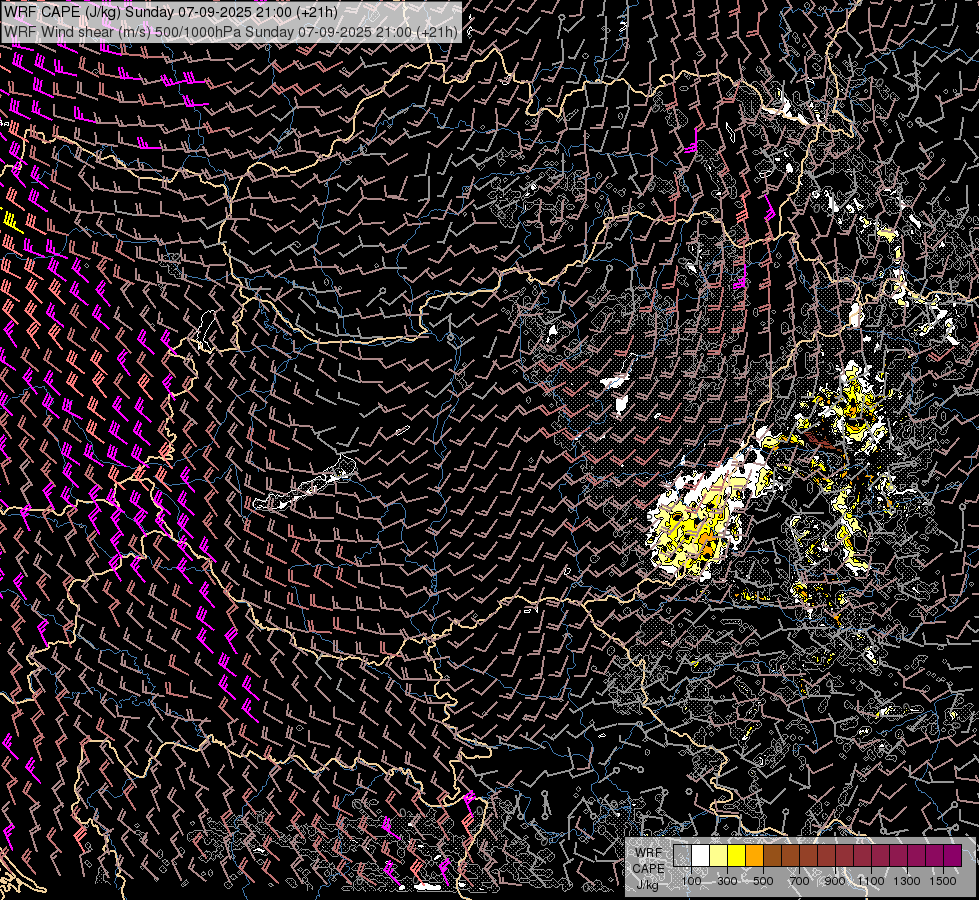979x900 pixels.
Task: Click the 'WRF' word in the legend
Action: (649, 853)
